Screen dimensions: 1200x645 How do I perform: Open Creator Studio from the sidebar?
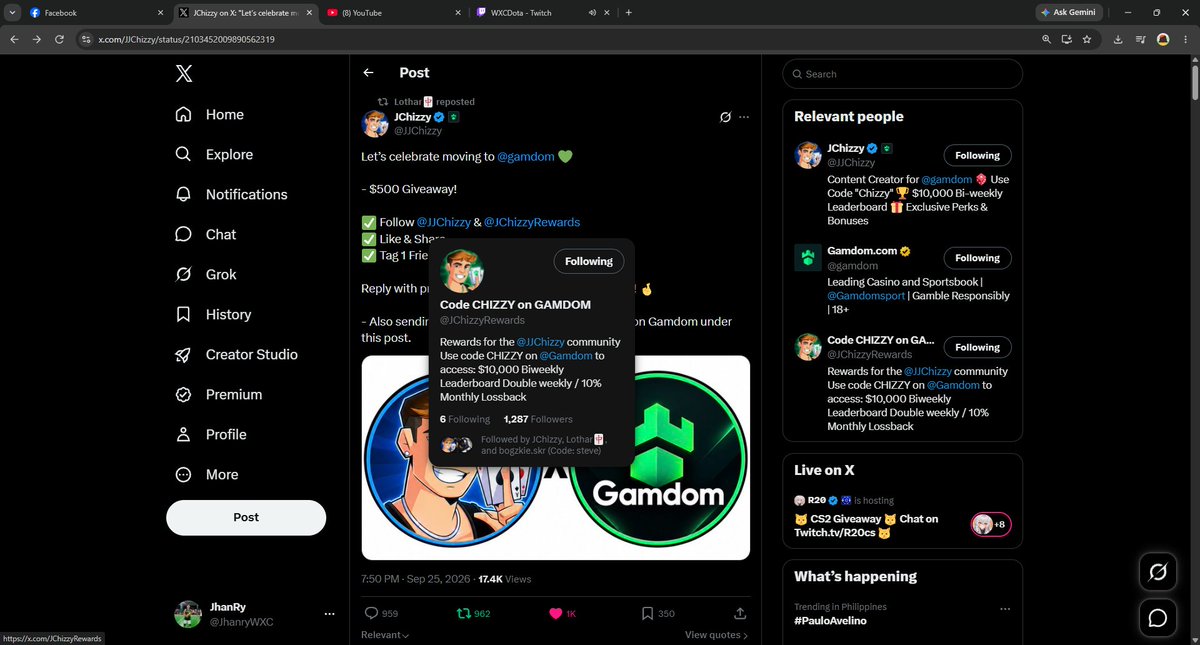click(x=237, y=354)
